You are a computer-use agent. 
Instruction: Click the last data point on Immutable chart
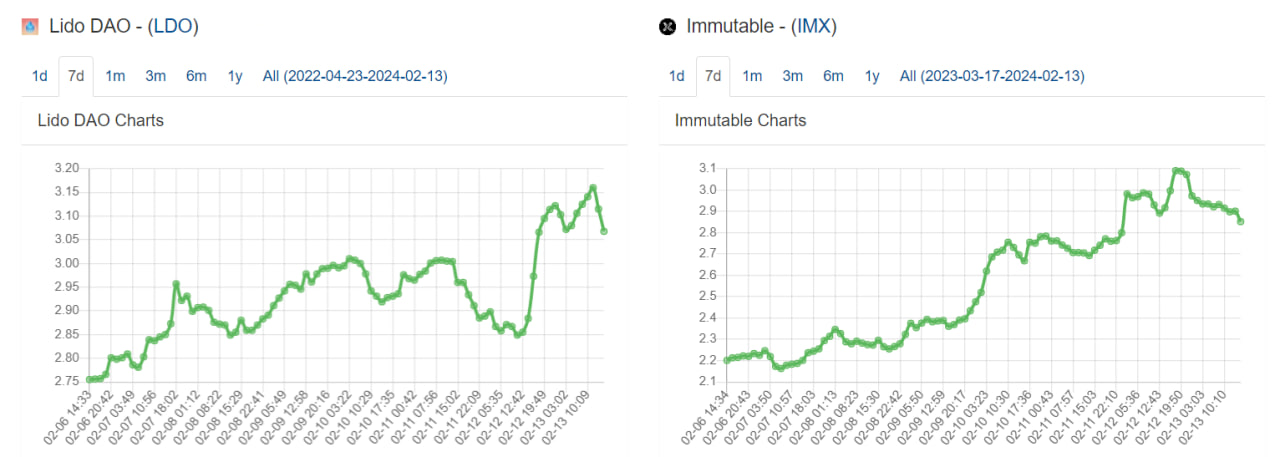pyautogui.click(x=1241, y=222)
